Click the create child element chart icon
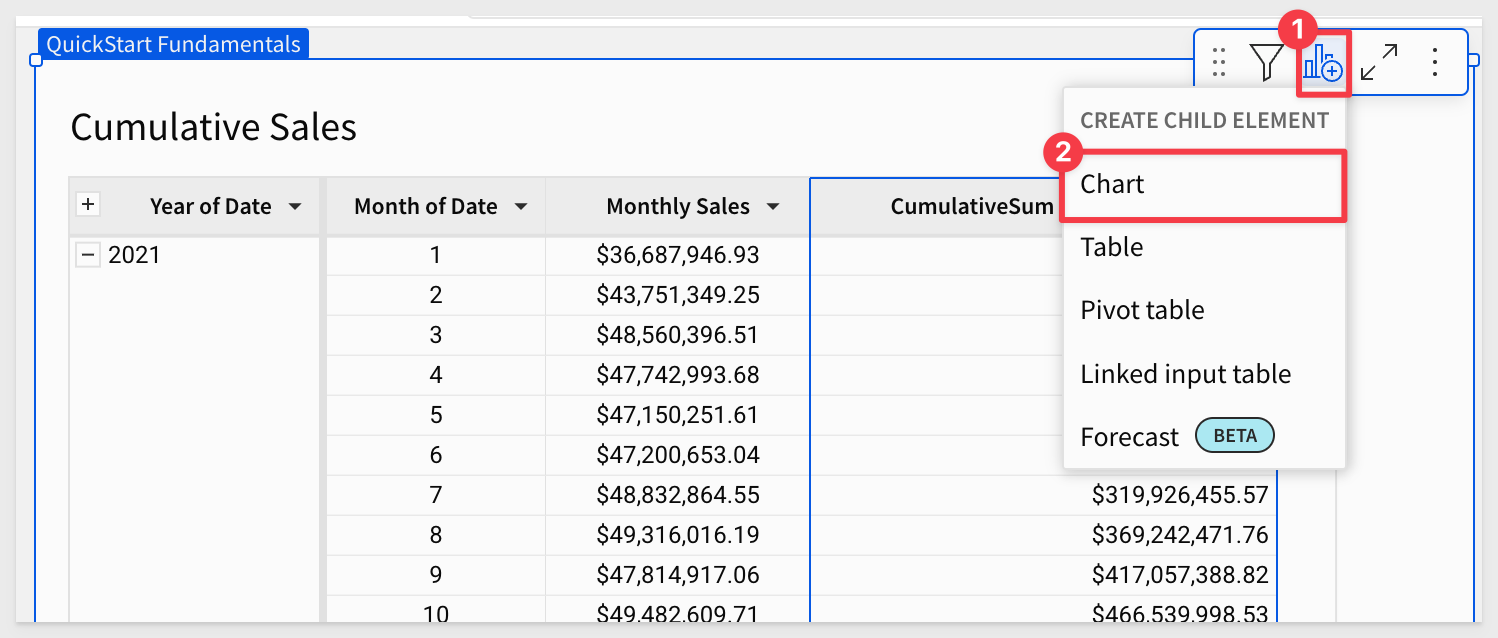The image size is (1498, 638). click(1323, 63)
